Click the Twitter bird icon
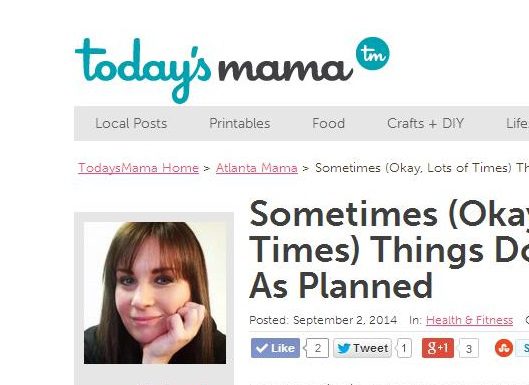The image size is (529, 385). [x=344, y=348]
